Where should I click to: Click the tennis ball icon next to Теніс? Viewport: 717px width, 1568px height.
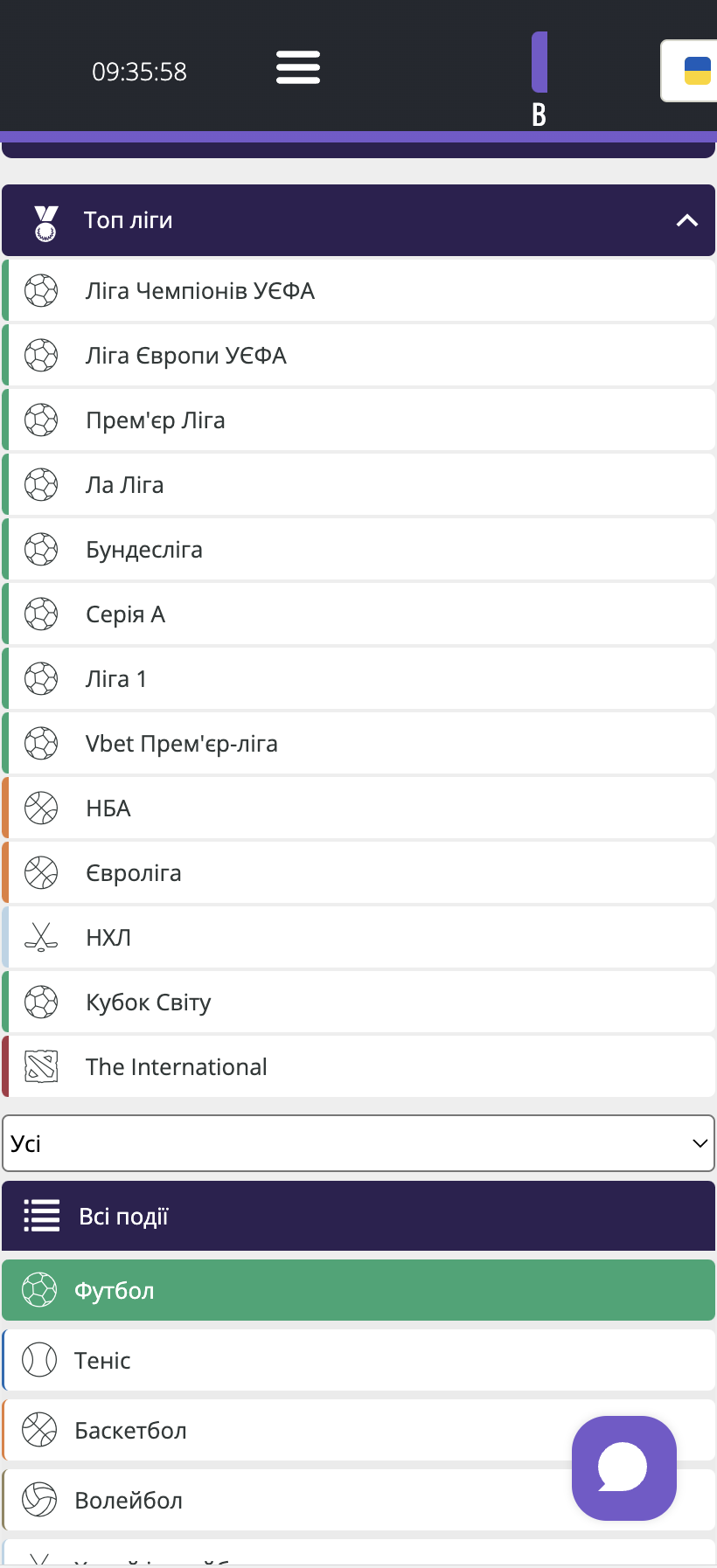point(39,1360)
